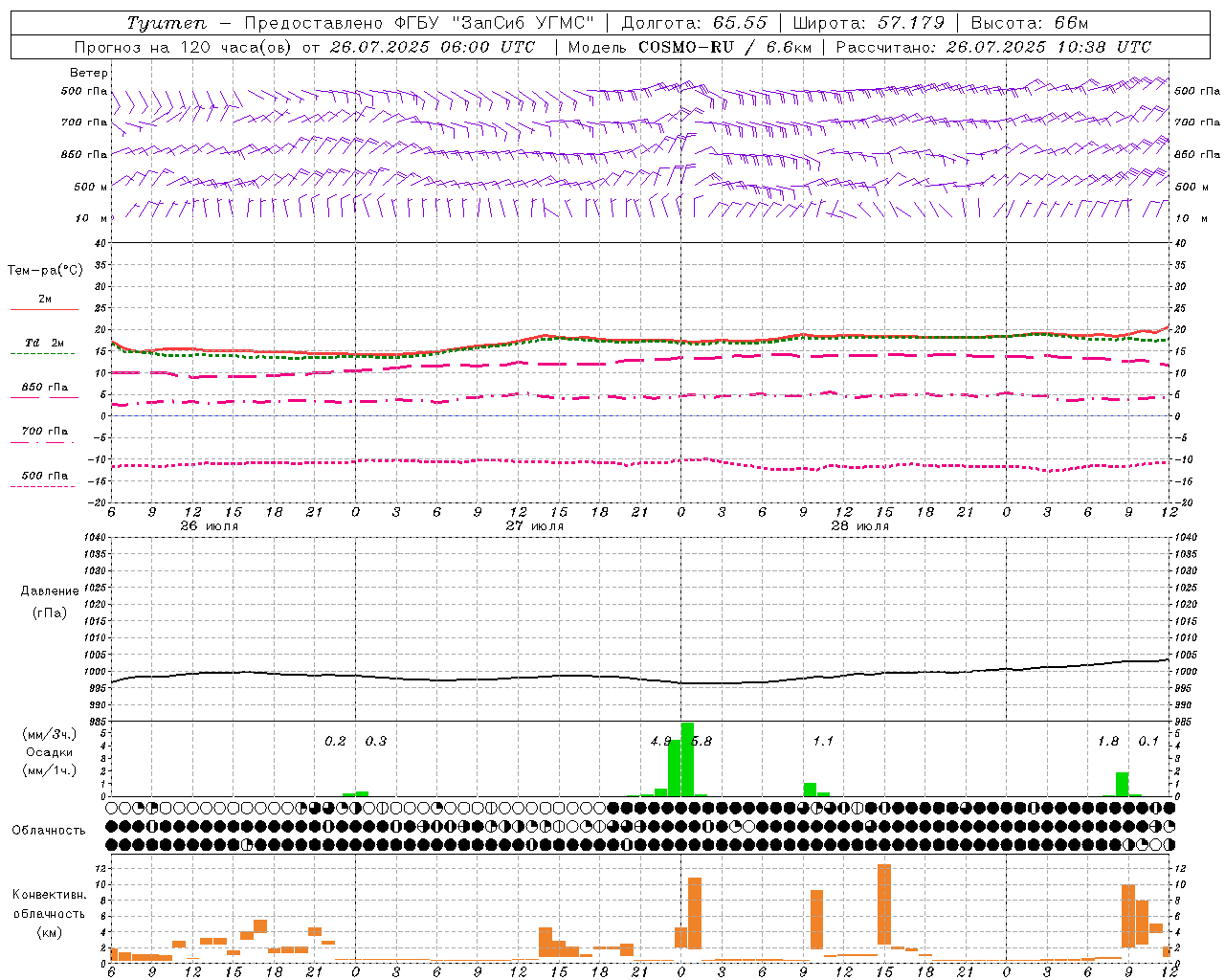Select the text "ЗапСиб УГМС" in the header
This screenshot has height=980, width=1225.
tap(525, 23)
